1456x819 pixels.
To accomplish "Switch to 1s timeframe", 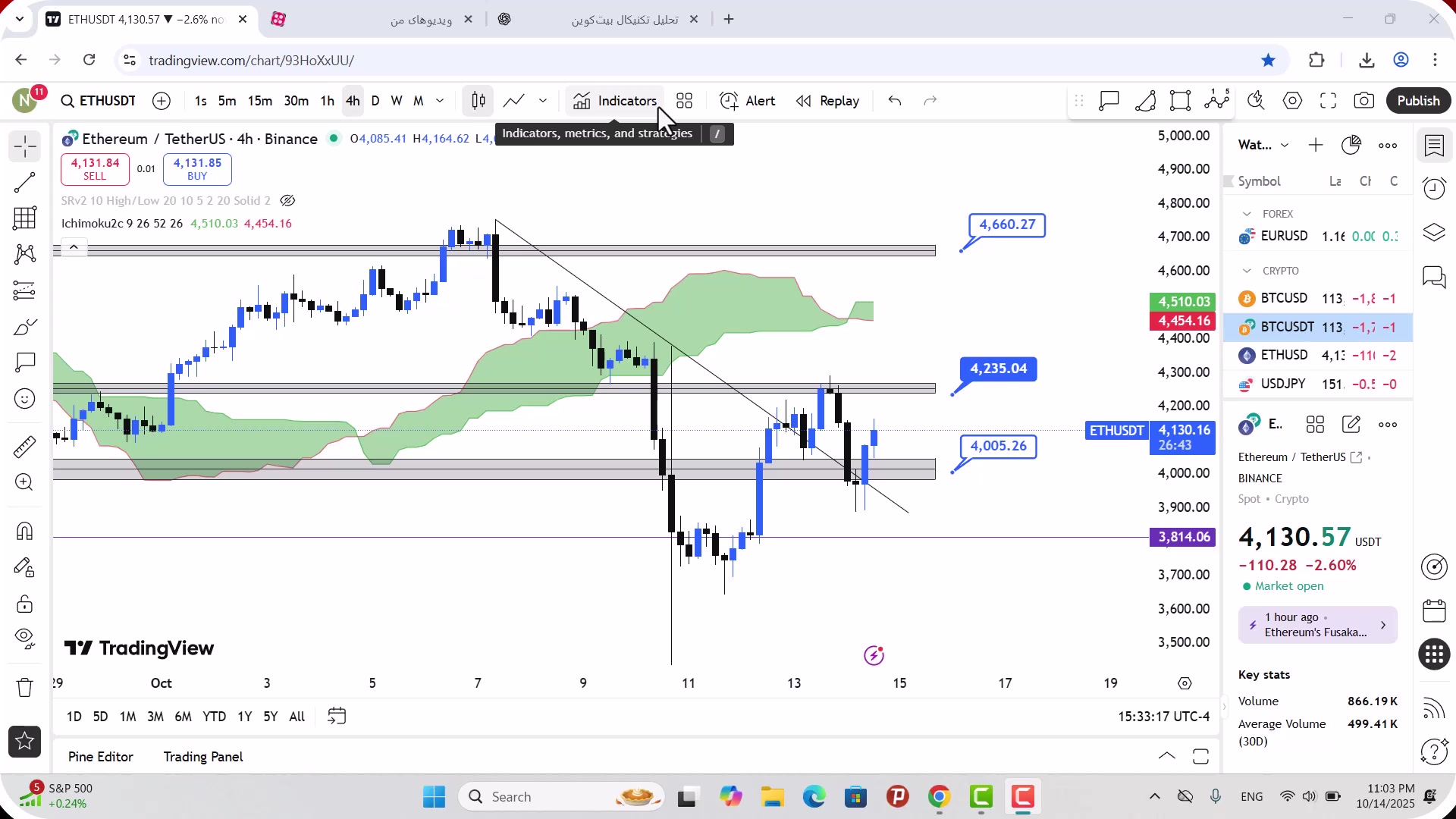I will (200, 101).
